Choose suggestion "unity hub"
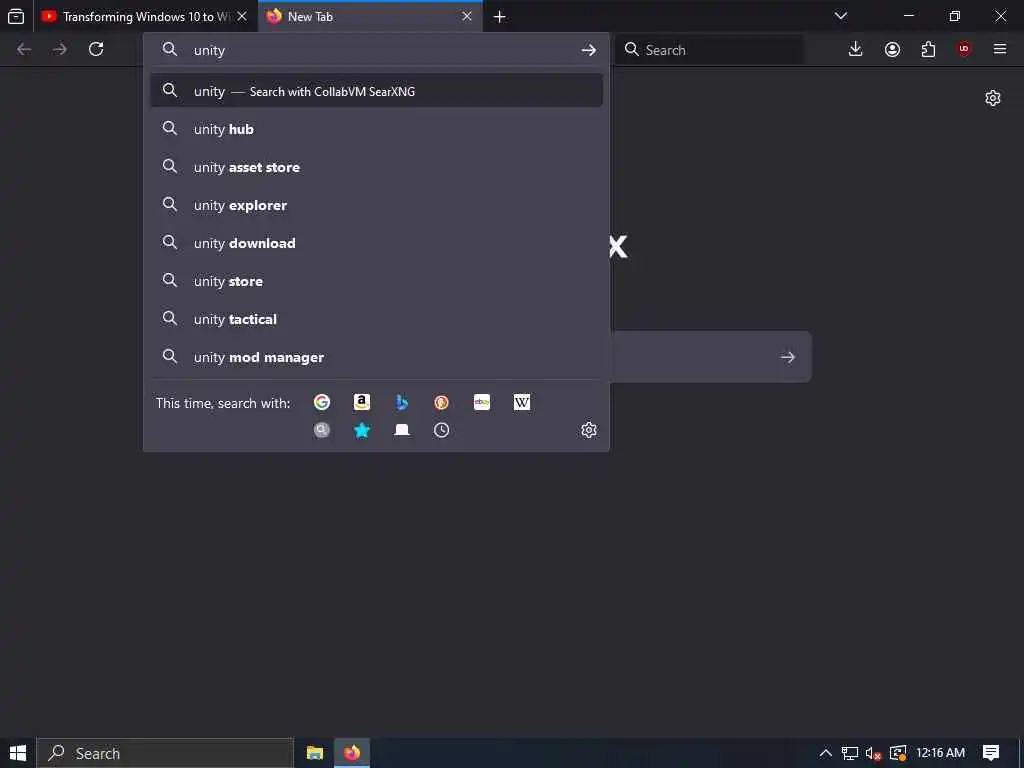 [x=376, y=129]
